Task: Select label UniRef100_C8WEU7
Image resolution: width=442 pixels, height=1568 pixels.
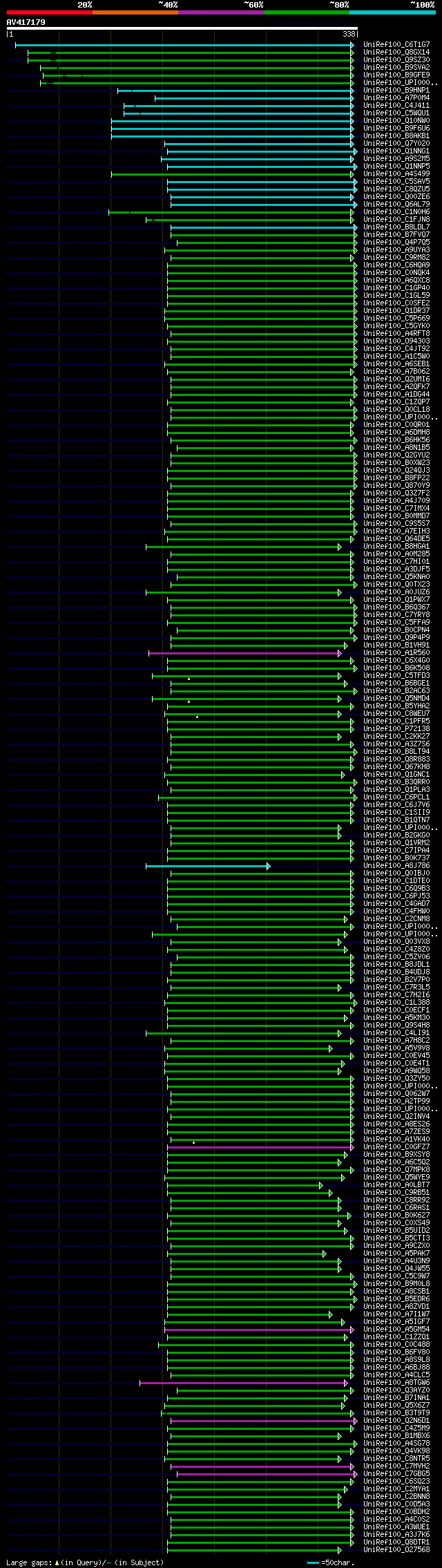Action: 396,714
